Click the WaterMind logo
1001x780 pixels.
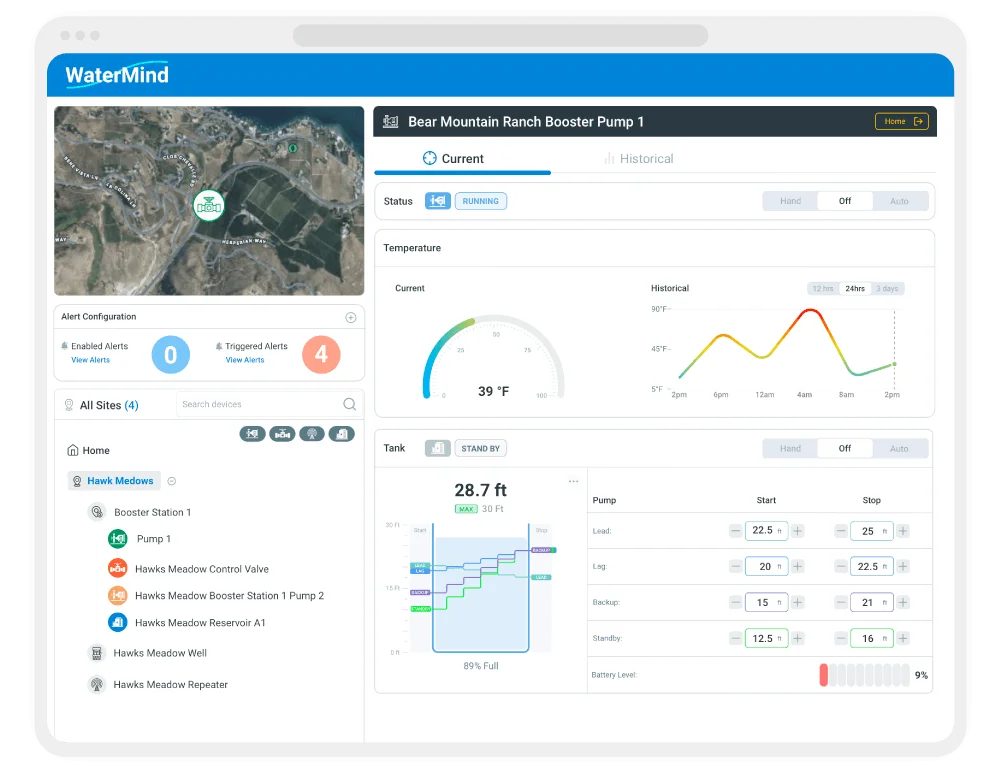[117, 75]
